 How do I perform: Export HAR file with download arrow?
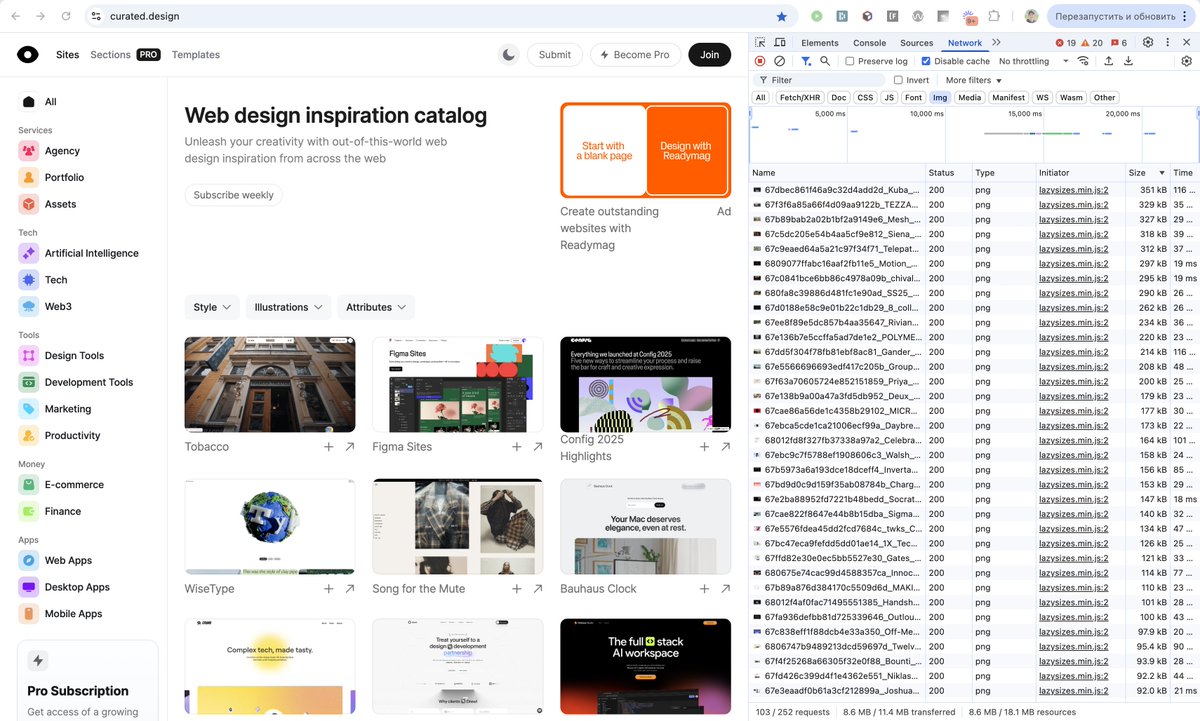[1128, 61]
